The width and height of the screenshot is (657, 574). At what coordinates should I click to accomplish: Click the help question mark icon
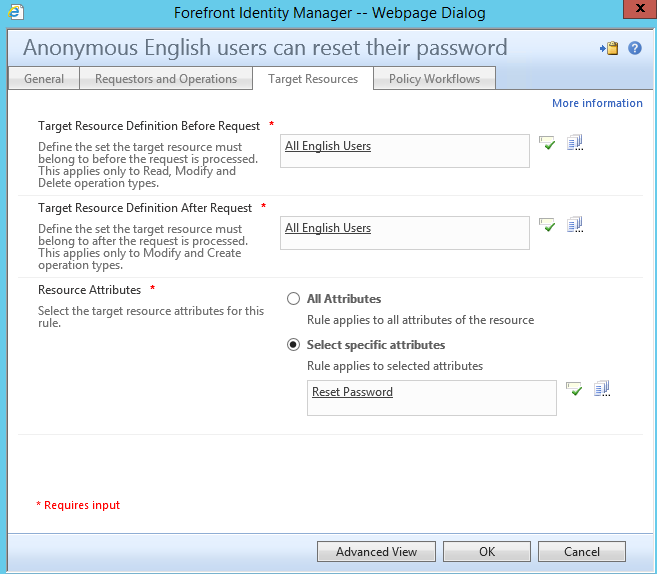point(635,48)
